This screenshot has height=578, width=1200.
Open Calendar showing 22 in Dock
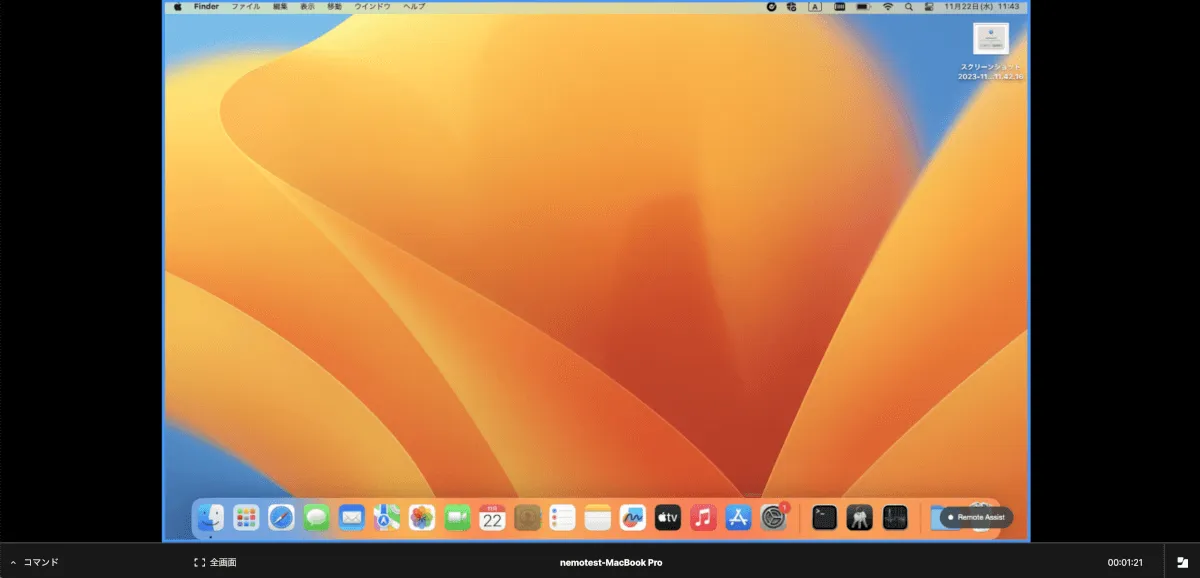coord(492,517)
